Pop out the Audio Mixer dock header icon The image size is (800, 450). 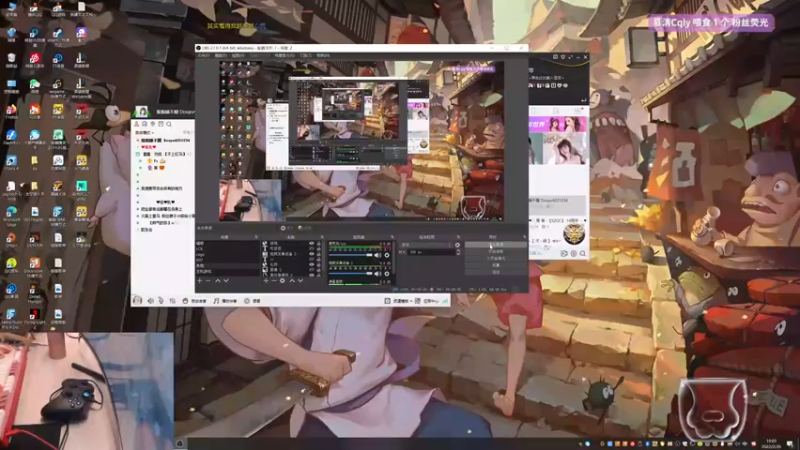coord(392,237)
